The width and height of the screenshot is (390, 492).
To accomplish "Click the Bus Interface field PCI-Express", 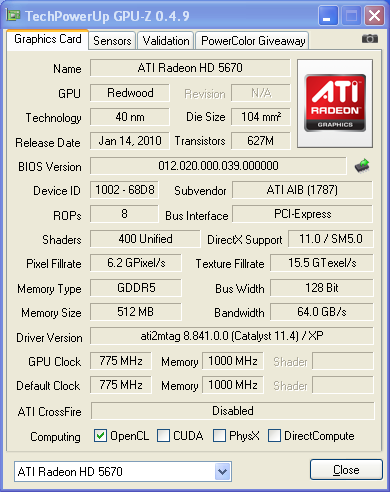I will pyautogui.click(x=302, y=214).
